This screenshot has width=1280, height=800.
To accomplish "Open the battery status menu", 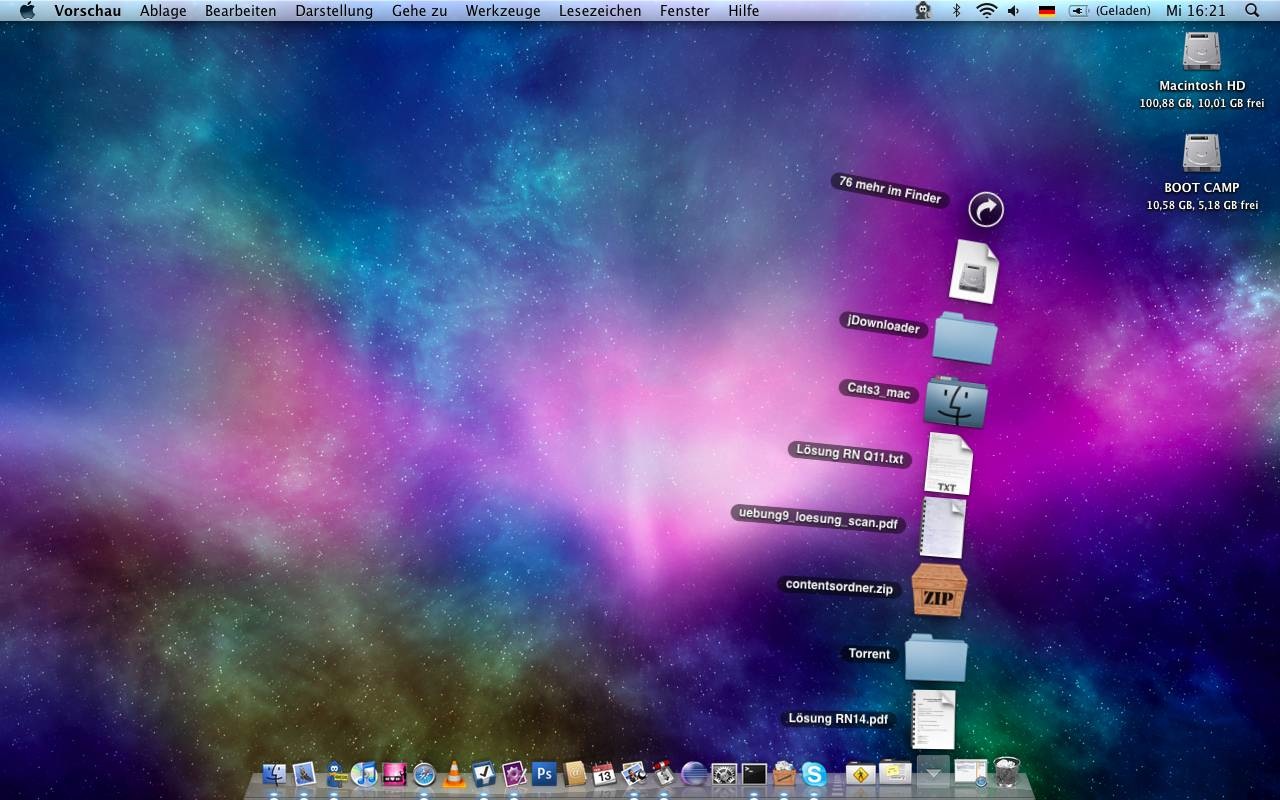I will point(1078,11).
